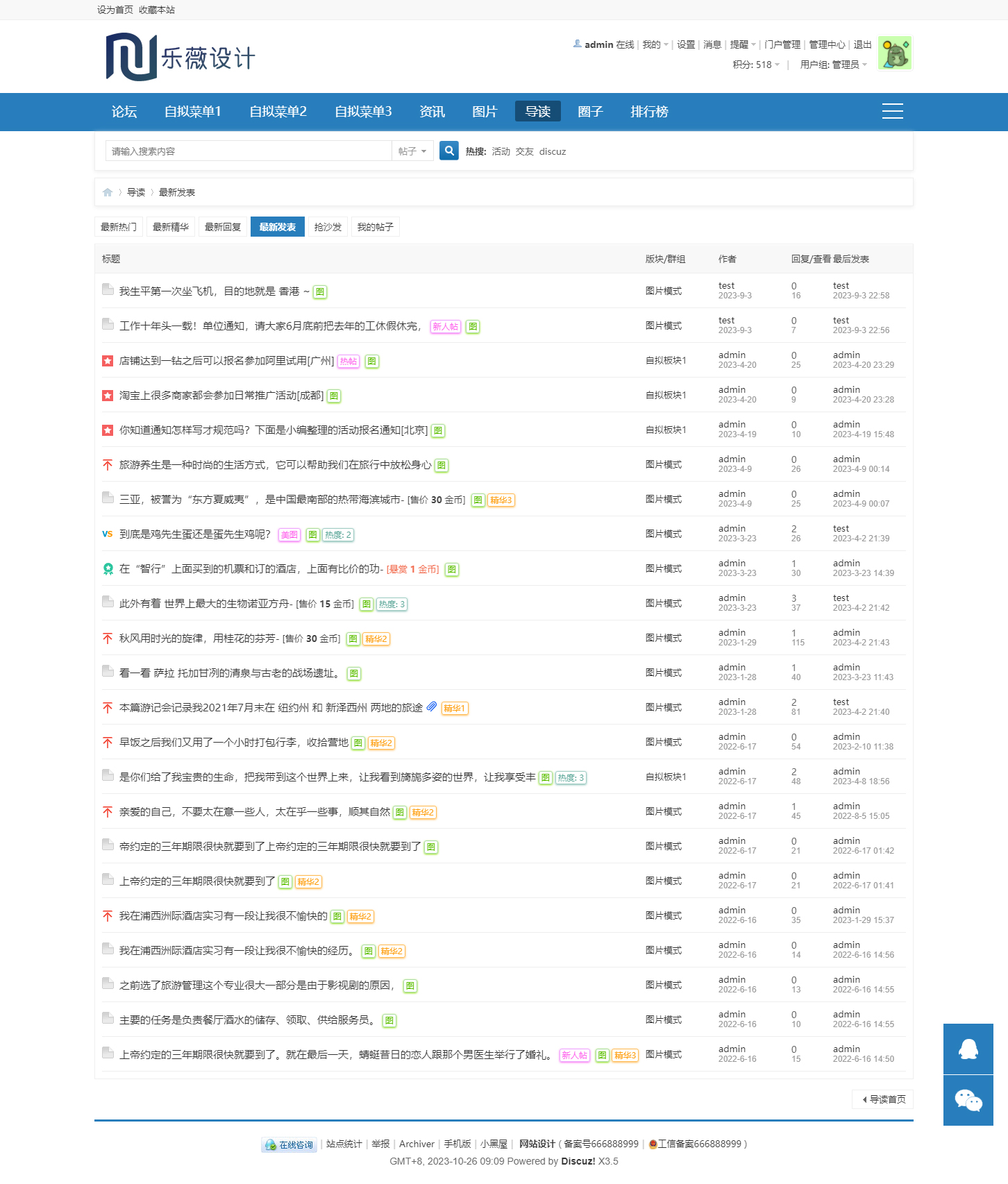Focus the search content input field
This screenshot has width=1008, height=1184.
click(x=249, y=151)
